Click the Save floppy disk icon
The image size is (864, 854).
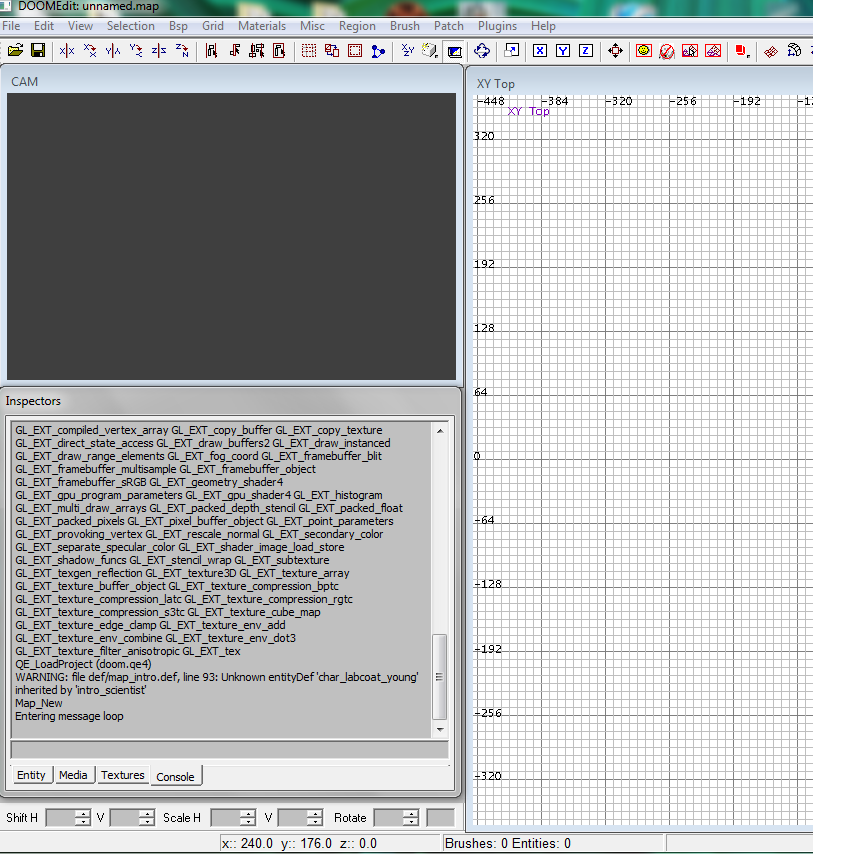click(x=38, y=50)
